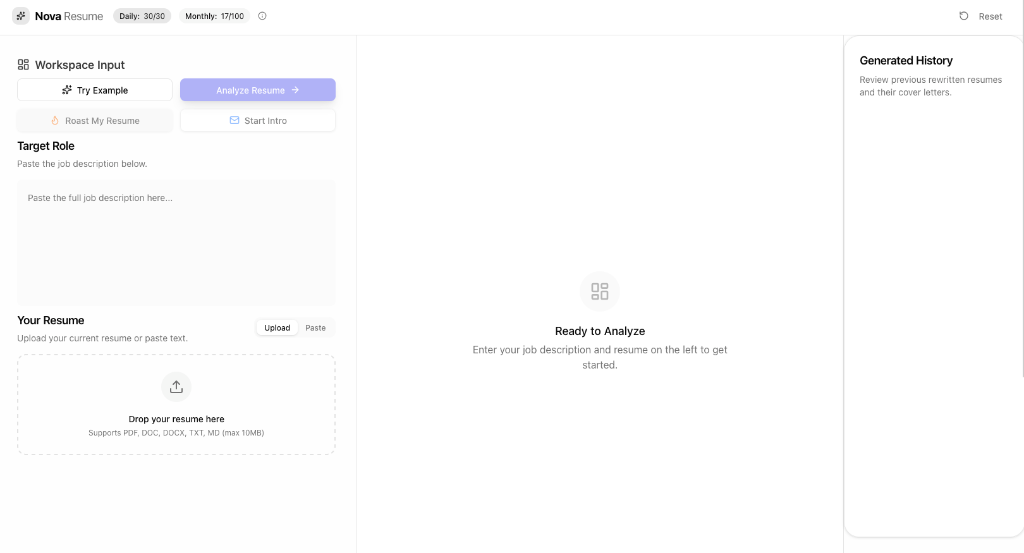Image resolution: width=1024 pixels, height=553 pixels.
Task: Click the Monthly: 17/100 usage badge
Action: coord(214,16)
